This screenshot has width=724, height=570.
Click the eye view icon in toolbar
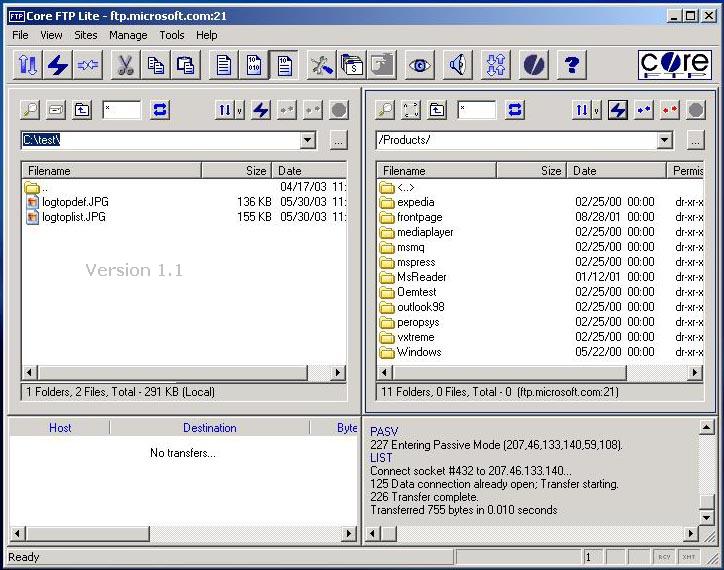tap(420, 65)
